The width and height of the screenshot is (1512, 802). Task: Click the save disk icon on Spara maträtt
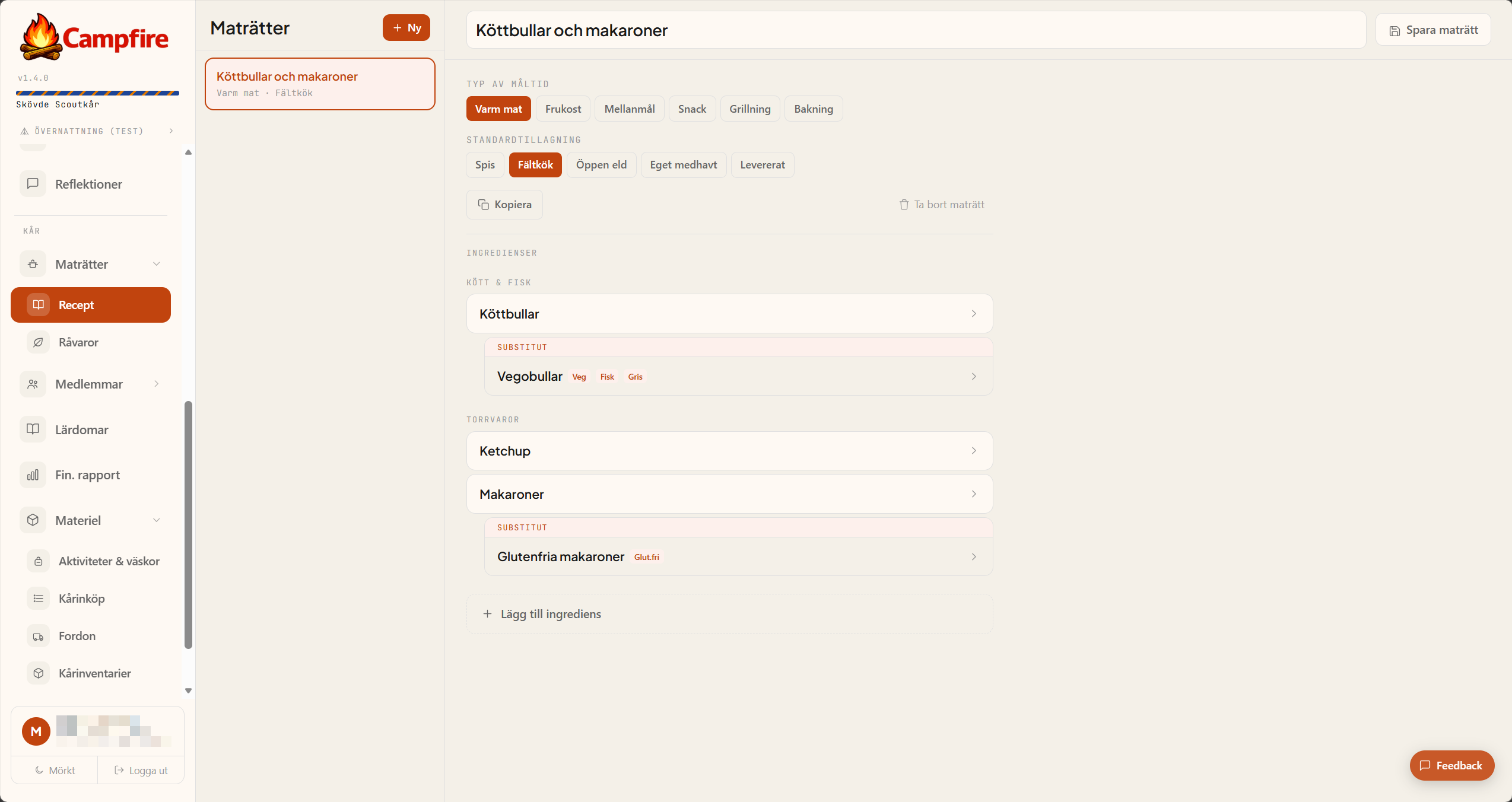pyautogui.click(x=1395, y=31)
